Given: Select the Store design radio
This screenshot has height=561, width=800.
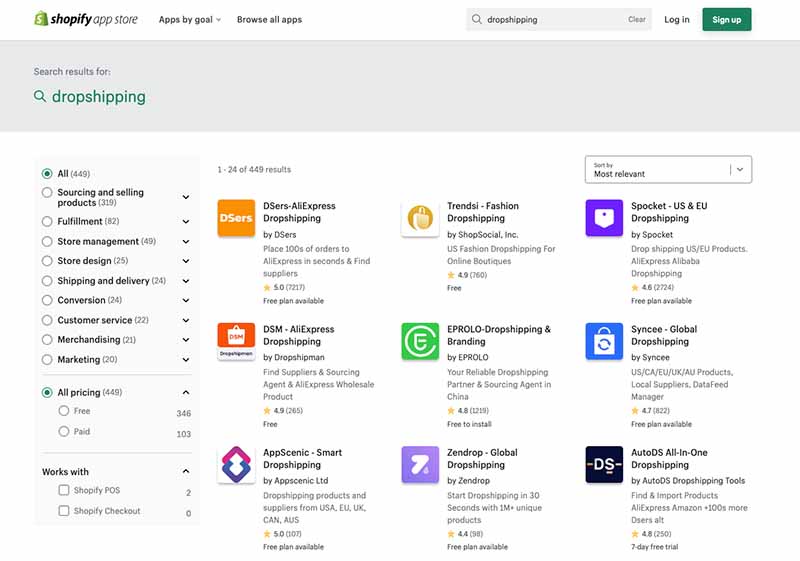Looking at the screenshot, I should pyautogui.click(x=47, y=261).
